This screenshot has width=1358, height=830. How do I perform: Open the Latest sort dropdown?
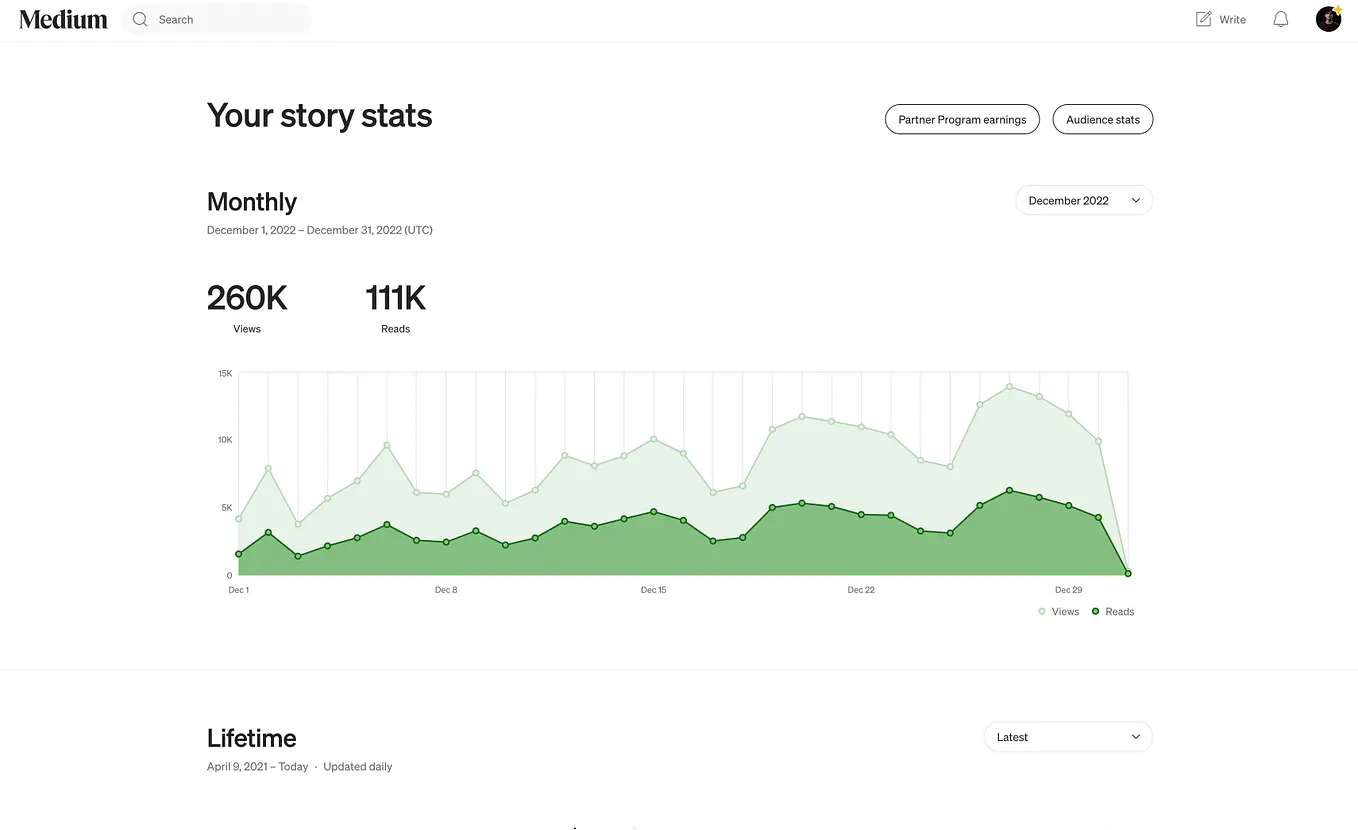[x=1068, y=737]
